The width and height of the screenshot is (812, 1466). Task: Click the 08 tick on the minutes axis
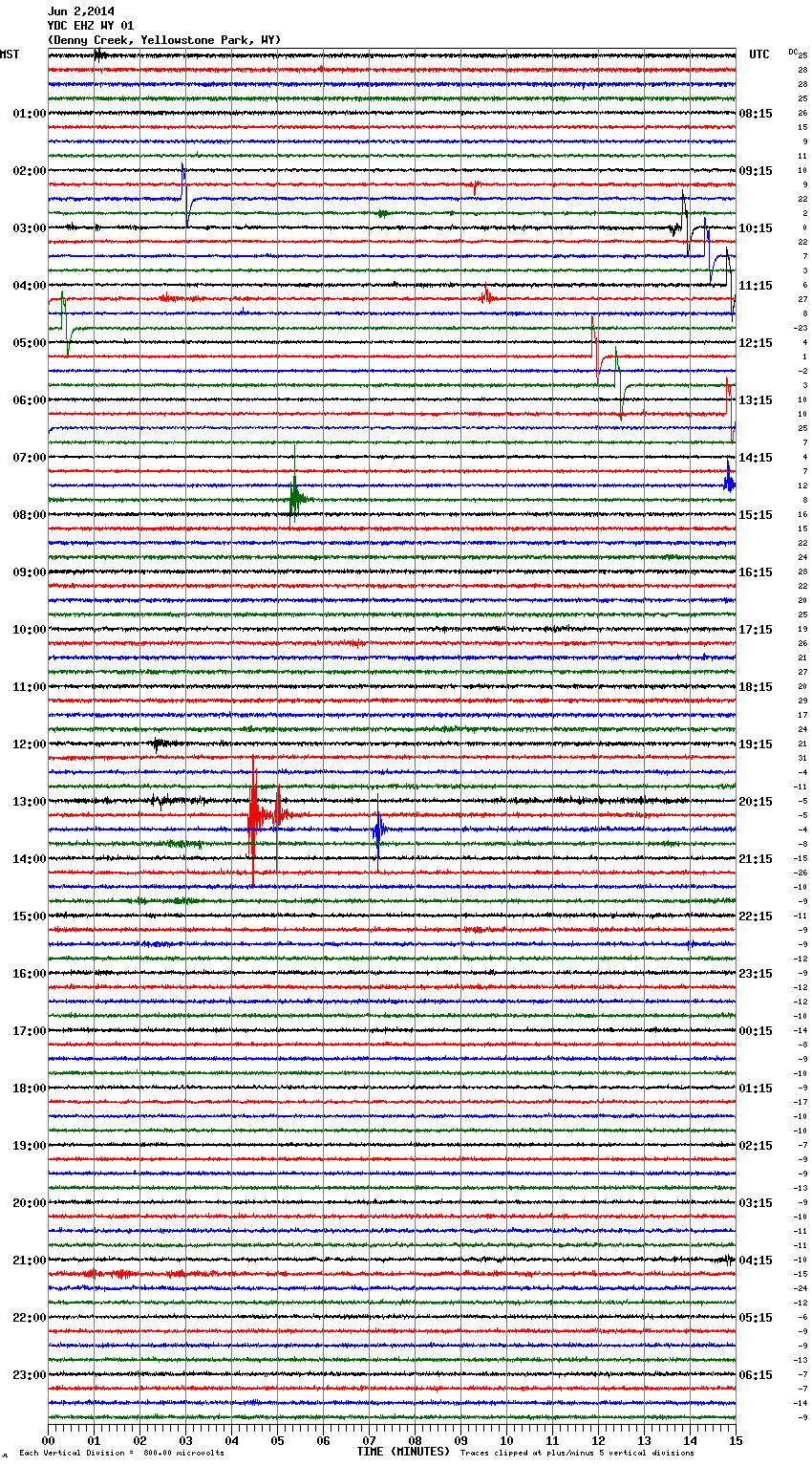tap(415, 1440)
